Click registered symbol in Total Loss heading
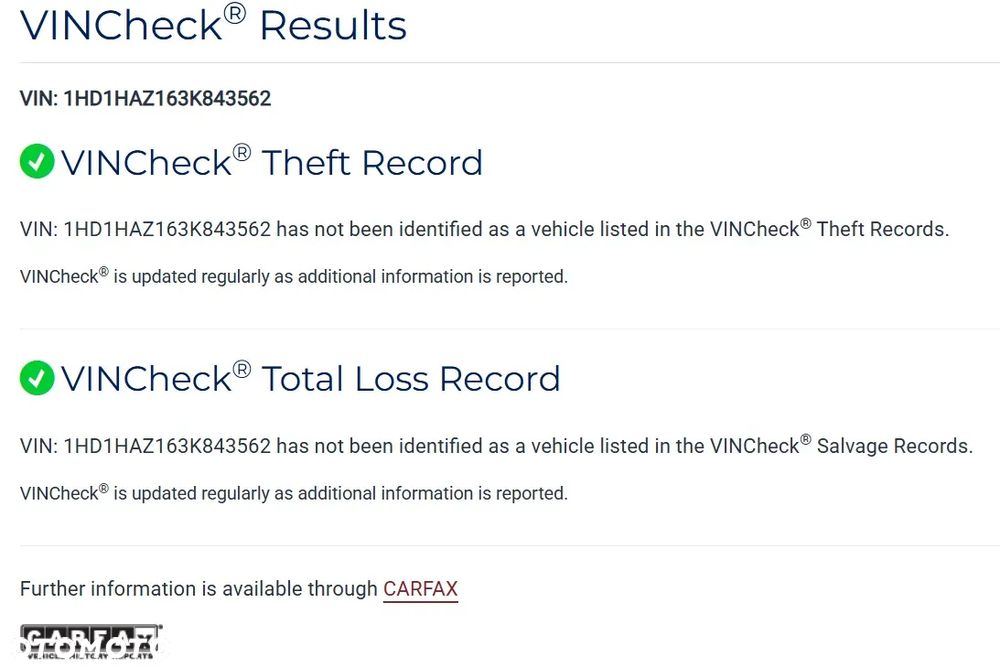The image size is (1000, 668). pos(242,368)
